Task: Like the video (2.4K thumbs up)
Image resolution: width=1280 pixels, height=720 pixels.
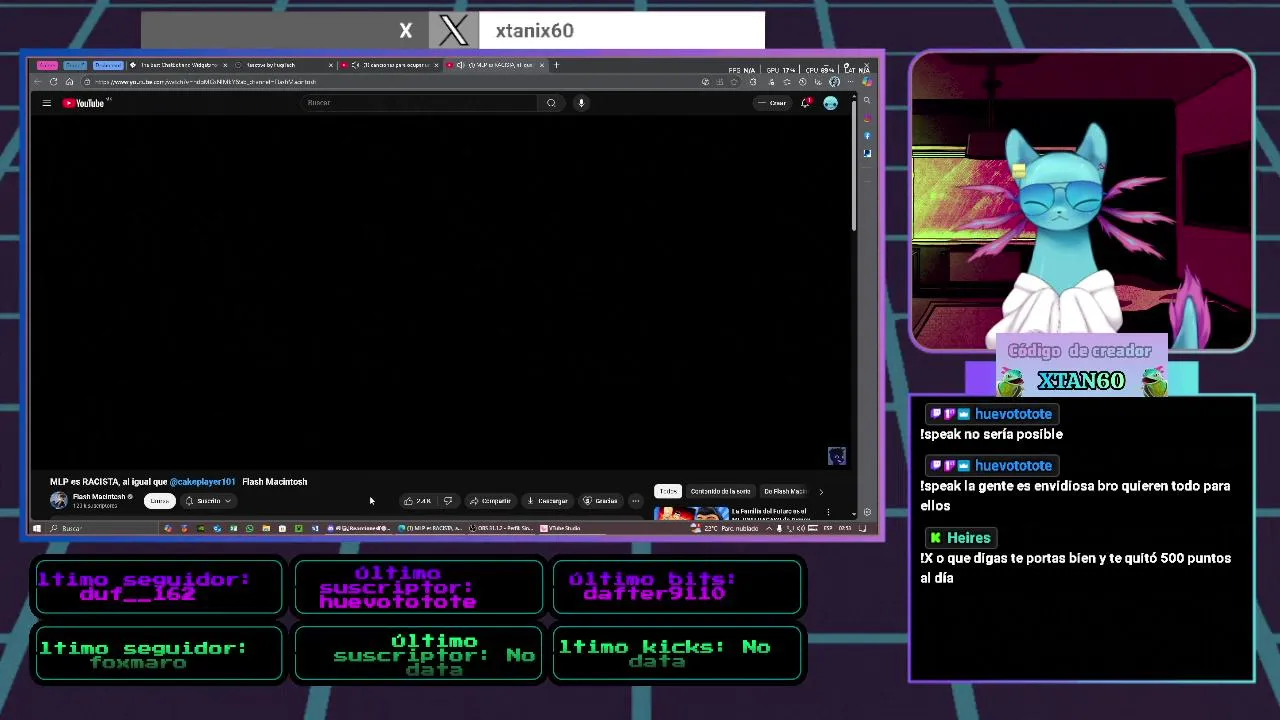Action: tap(418, 501)
